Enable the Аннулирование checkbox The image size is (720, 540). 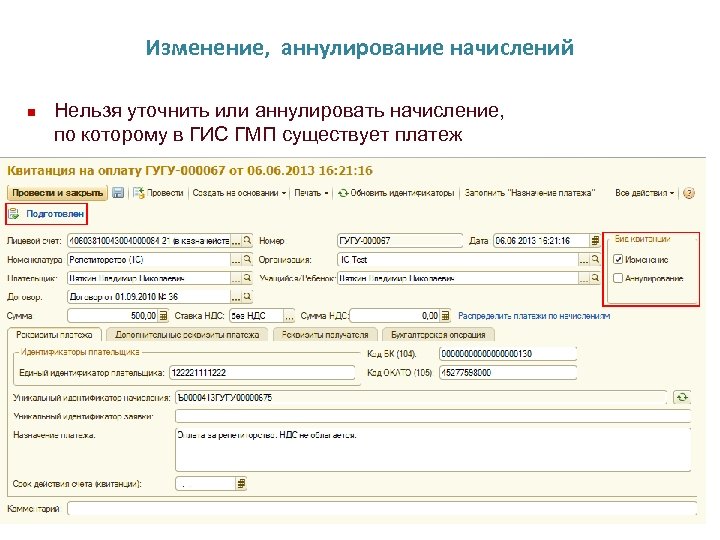pyautogui.click(x=618, y=278)
